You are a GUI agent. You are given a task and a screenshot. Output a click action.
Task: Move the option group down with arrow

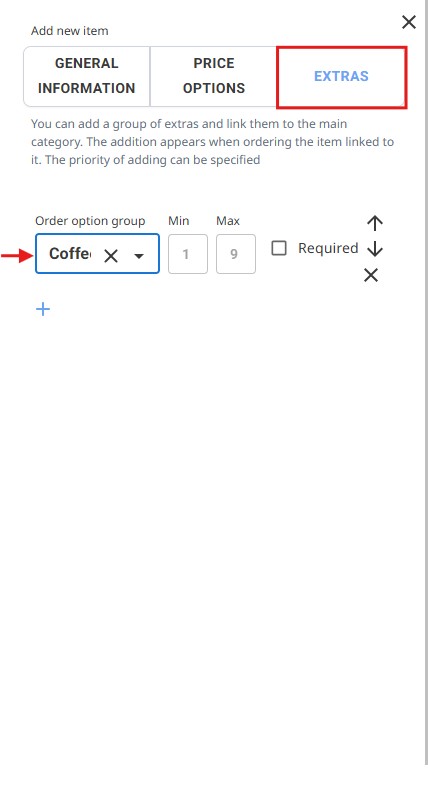(375, 249)
